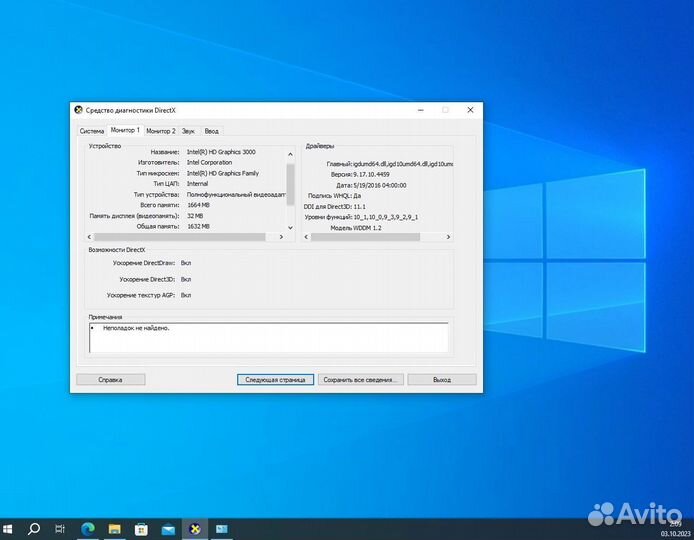Open the Windows Start menu

coord(8,529)
